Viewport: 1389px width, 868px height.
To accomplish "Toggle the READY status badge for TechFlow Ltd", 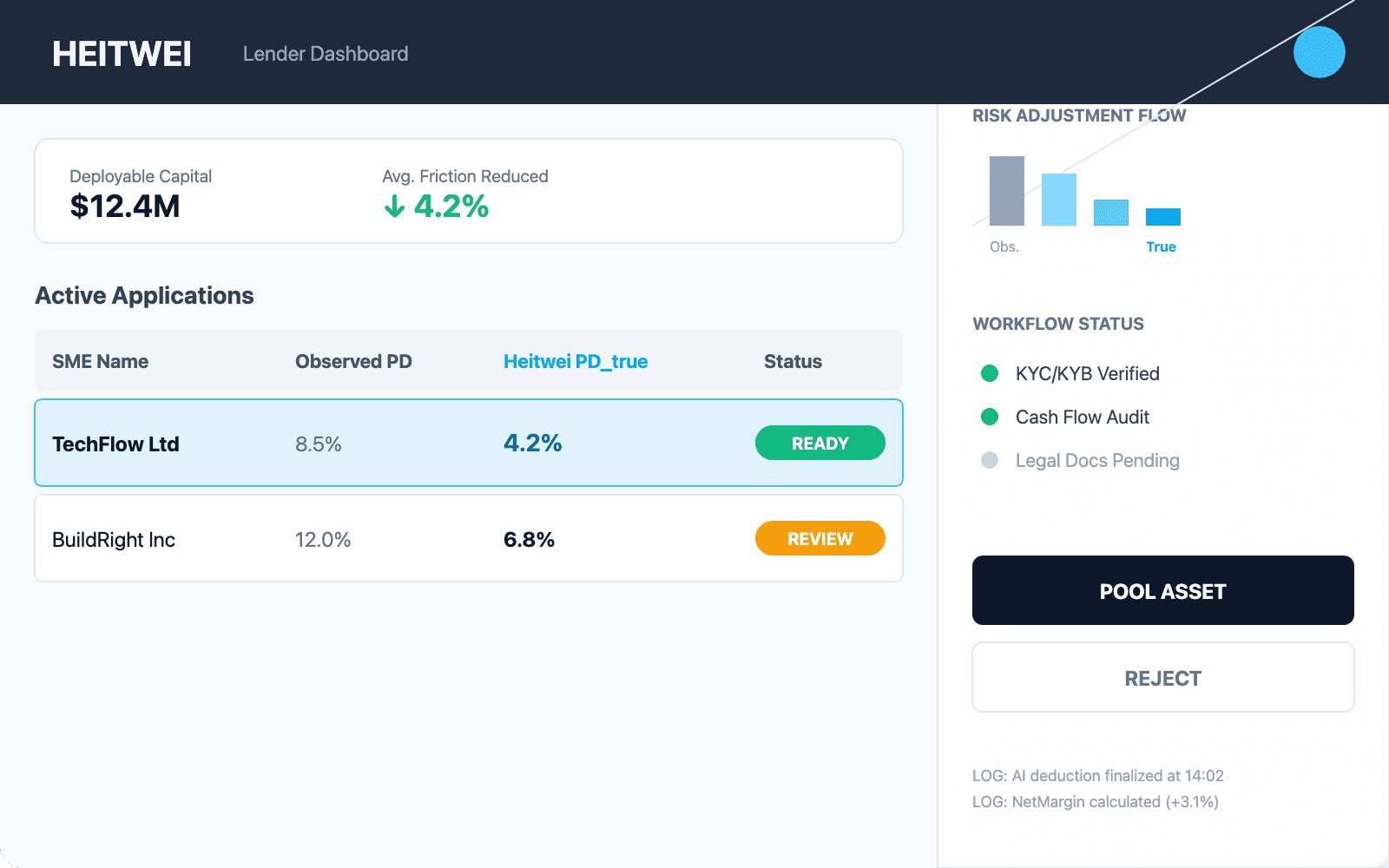I will pyautogui.click(x=820, y=443).
